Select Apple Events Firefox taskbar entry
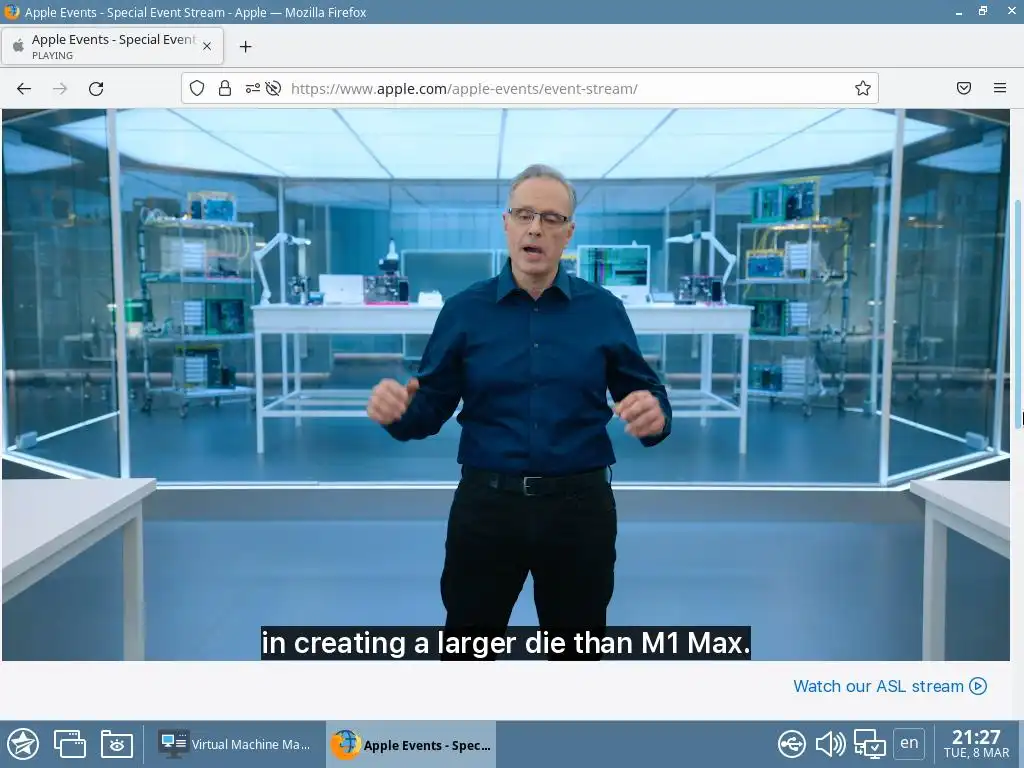The image size is (1024, 768). [411, 744]
